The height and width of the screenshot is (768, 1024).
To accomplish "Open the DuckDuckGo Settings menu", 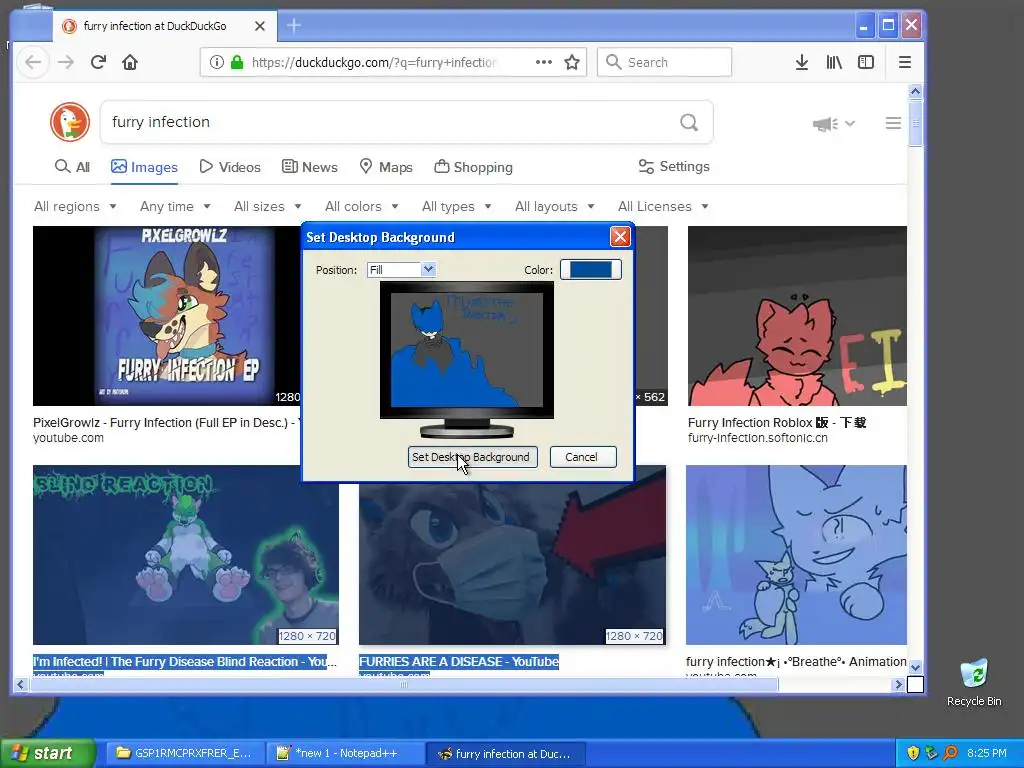I will (674, 167).
